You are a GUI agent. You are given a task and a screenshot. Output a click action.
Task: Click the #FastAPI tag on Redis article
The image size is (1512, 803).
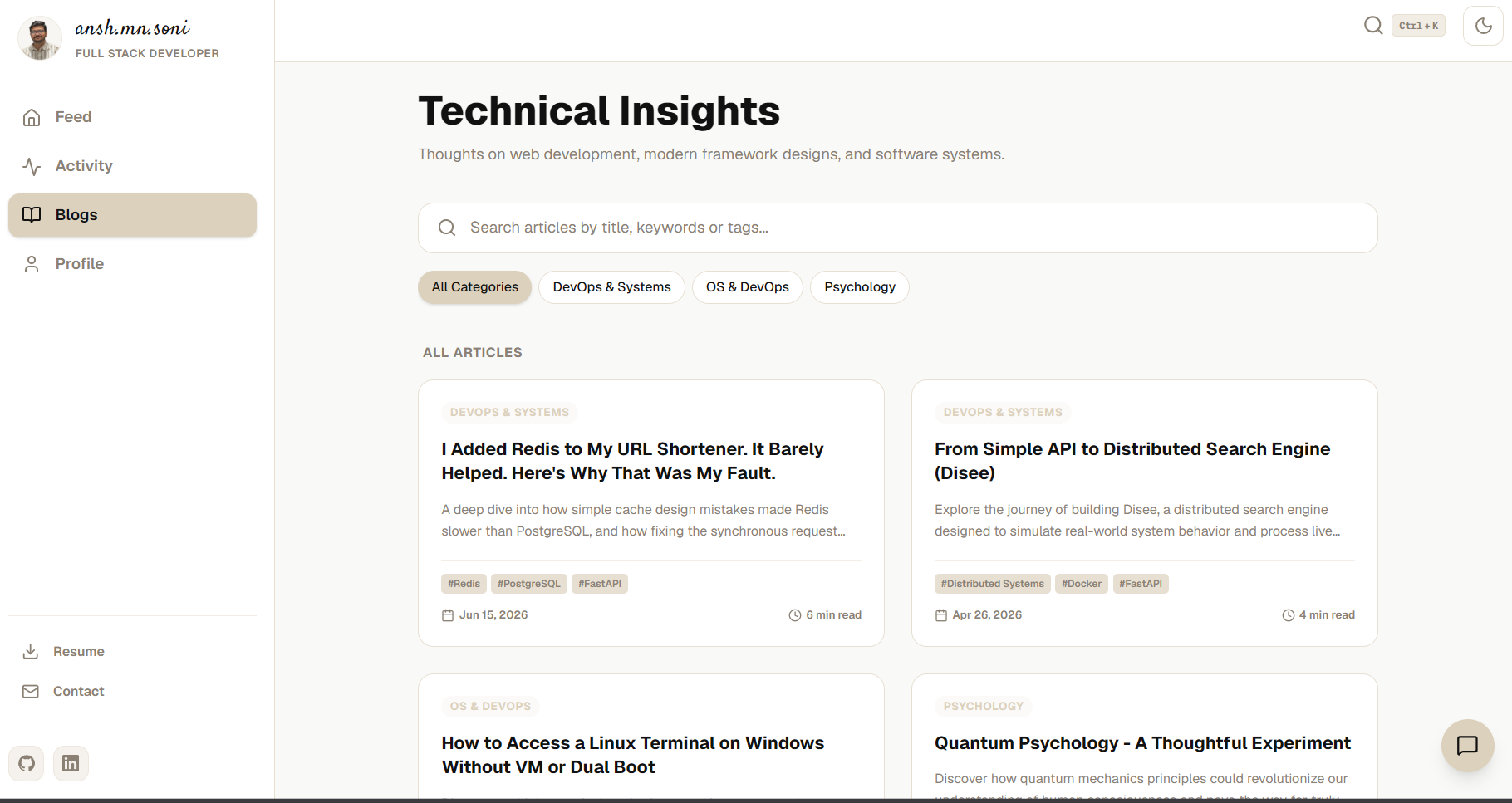coord(600,584)
